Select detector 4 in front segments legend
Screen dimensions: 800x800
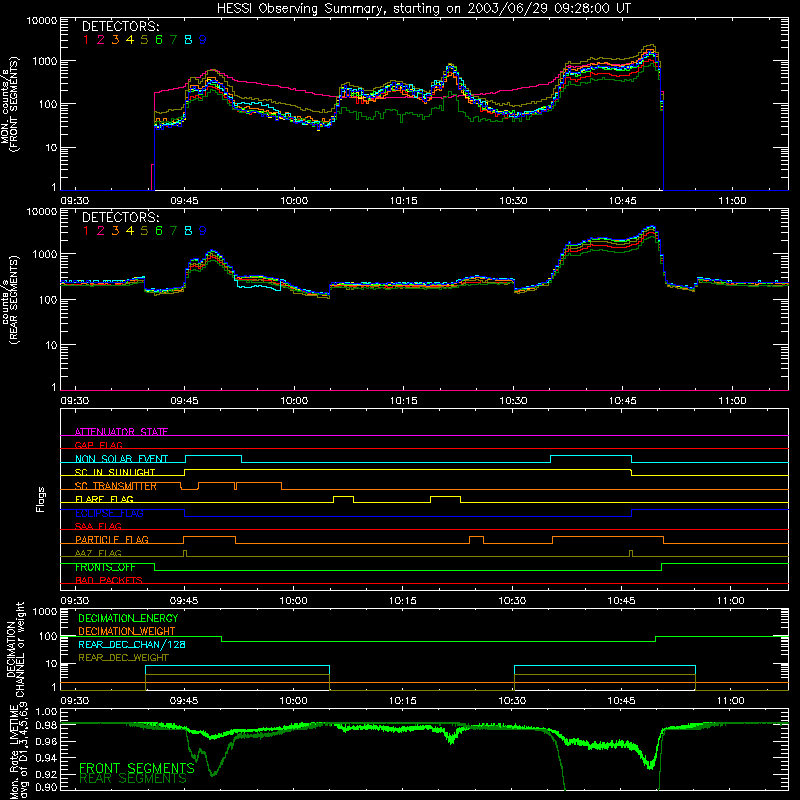pyautogui.click(x=130, y=40)
